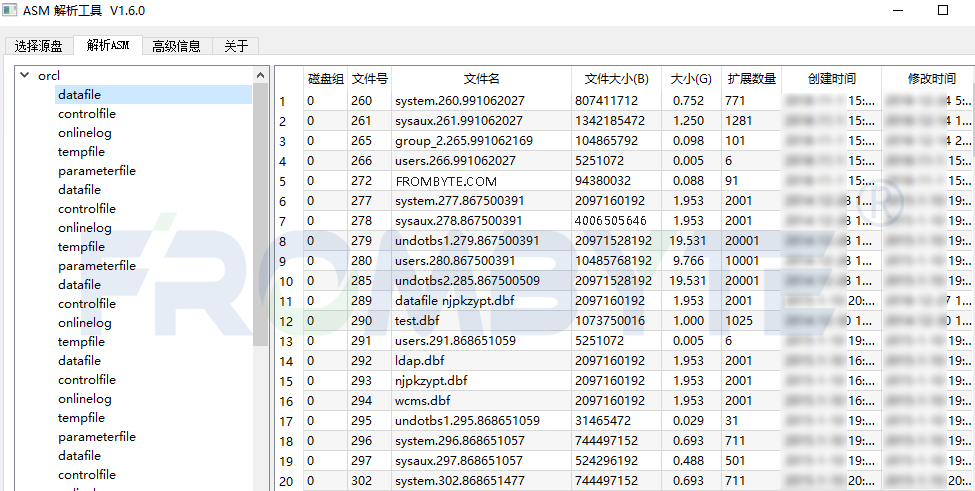This screenshot has width=975, height=491.
Task: Click the orcl root label
Action: pos(49,75)
